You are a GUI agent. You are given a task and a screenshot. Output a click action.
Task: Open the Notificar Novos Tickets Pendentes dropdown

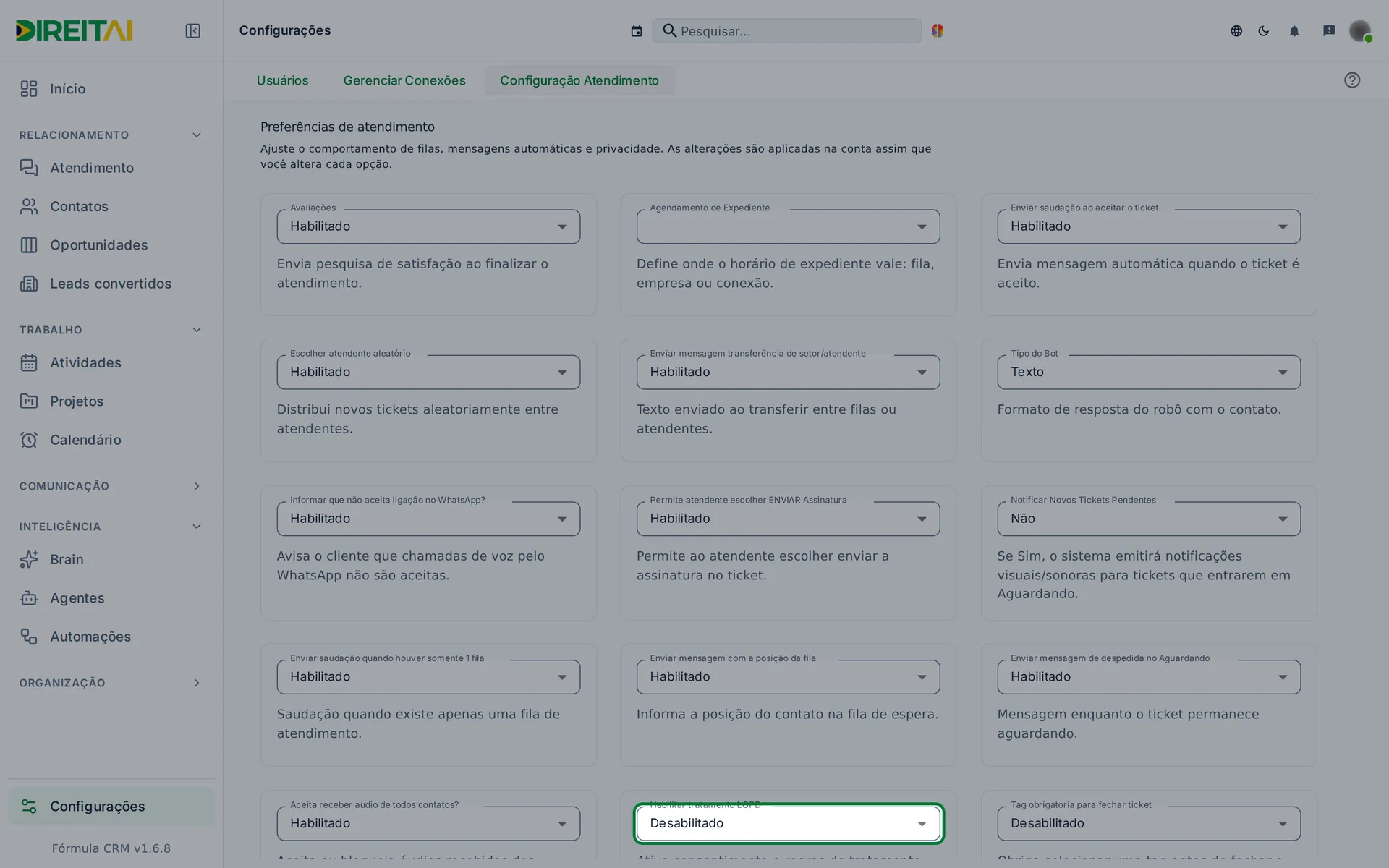pos(1149,519)
